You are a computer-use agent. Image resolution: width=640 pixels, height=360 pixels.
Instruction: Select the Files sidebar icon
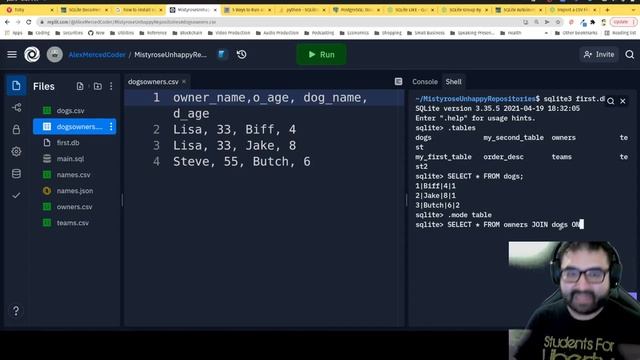(16, 85)
